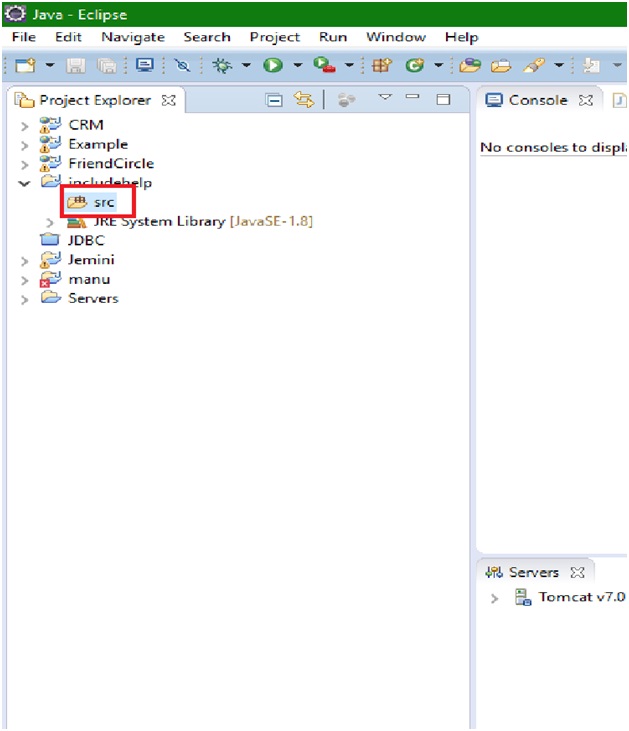This screenshot has width=629, height=731.
Task: Maximize the Project Explorer panel
Action: tap(443, 99)
